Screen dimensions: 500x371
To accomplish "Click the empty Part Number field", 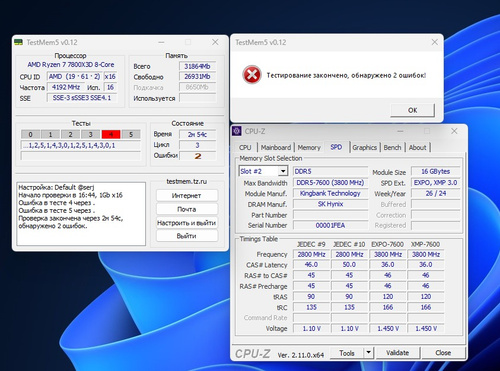I will tap(330, 215).
